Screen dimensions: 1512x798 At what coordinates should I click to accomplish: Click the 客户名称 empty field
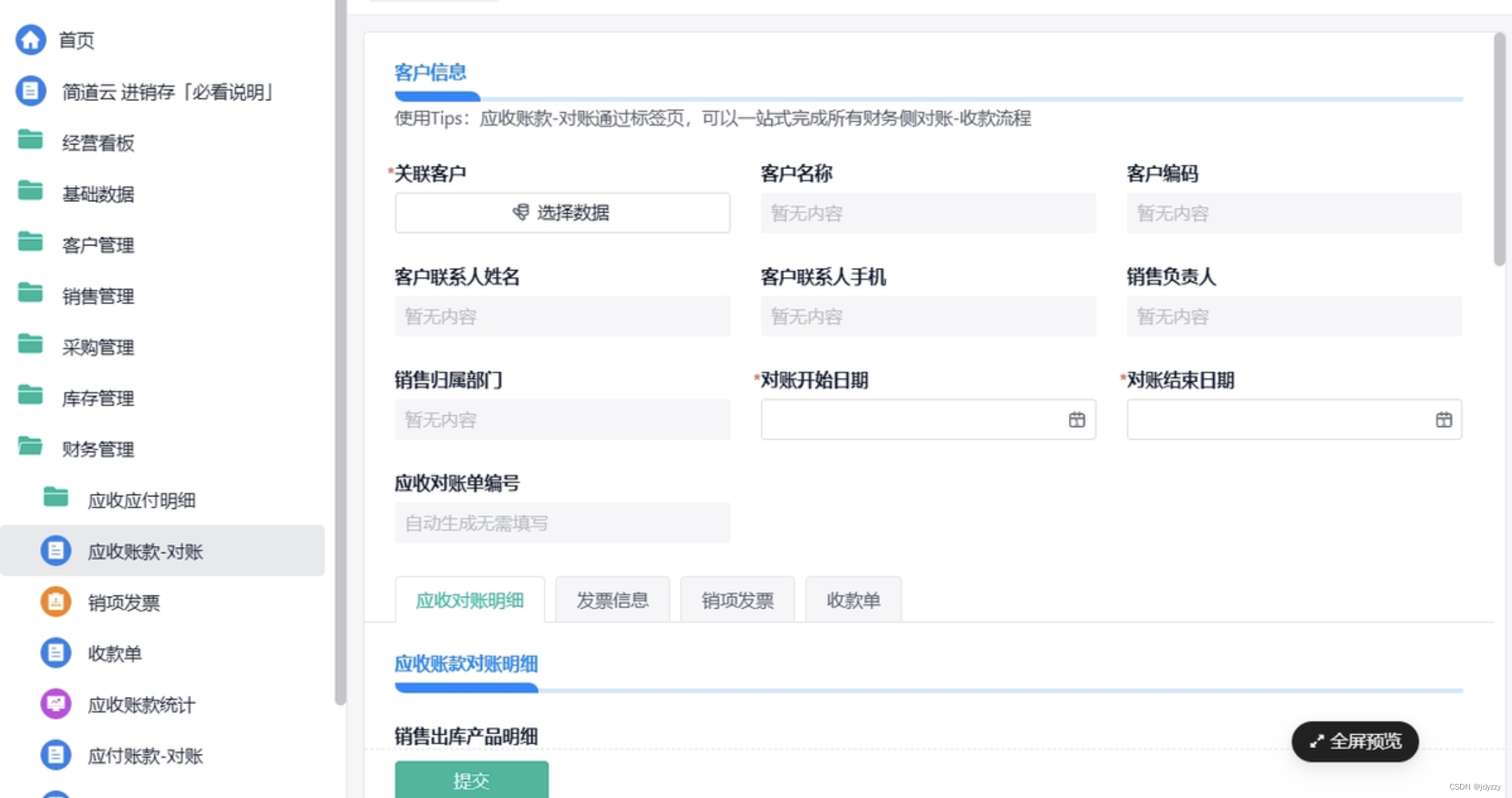click(x=928, y=213)
